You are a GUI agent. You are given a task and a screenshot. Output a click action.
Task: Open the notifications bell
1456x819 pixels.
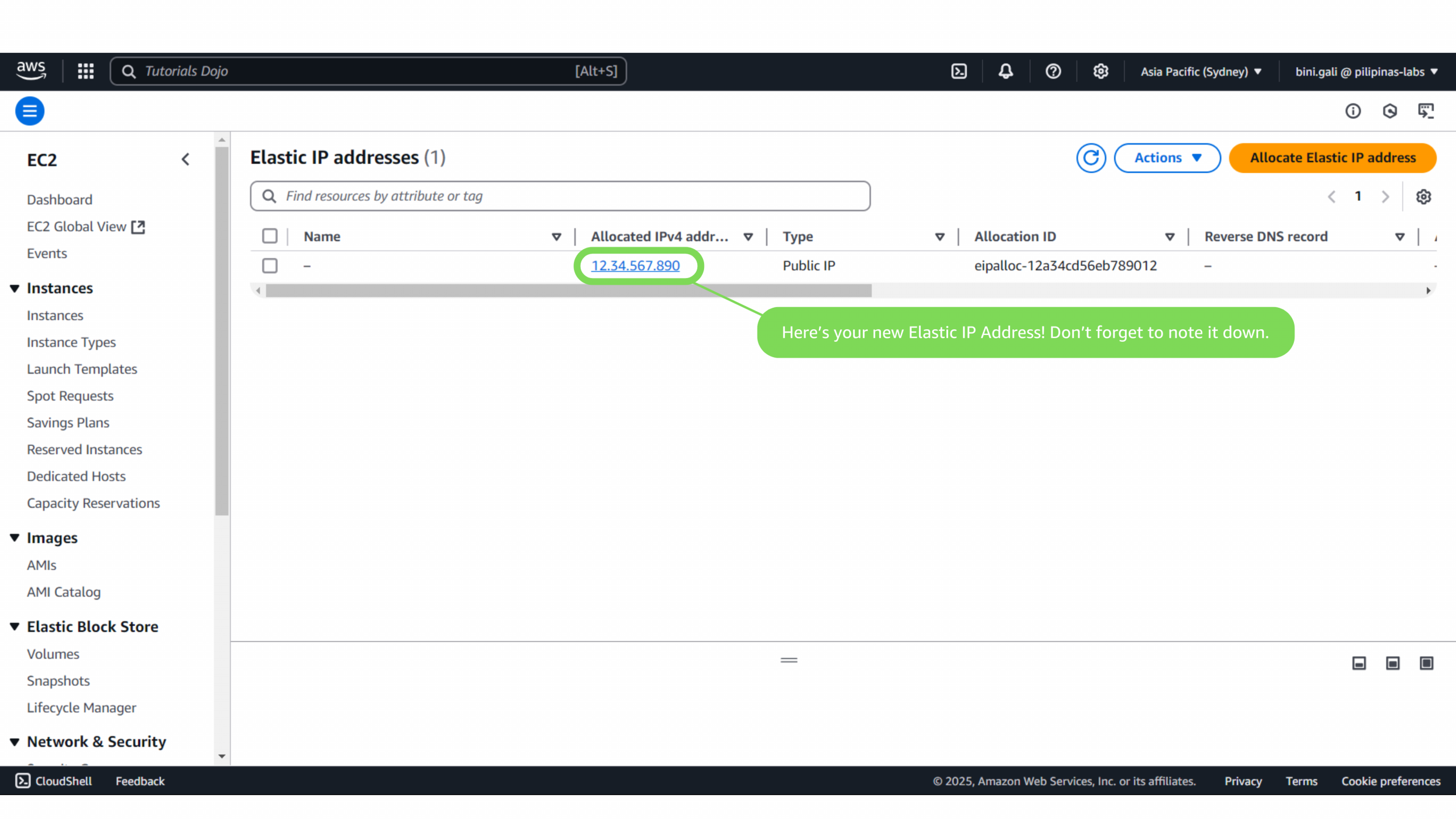point(1006,71)
